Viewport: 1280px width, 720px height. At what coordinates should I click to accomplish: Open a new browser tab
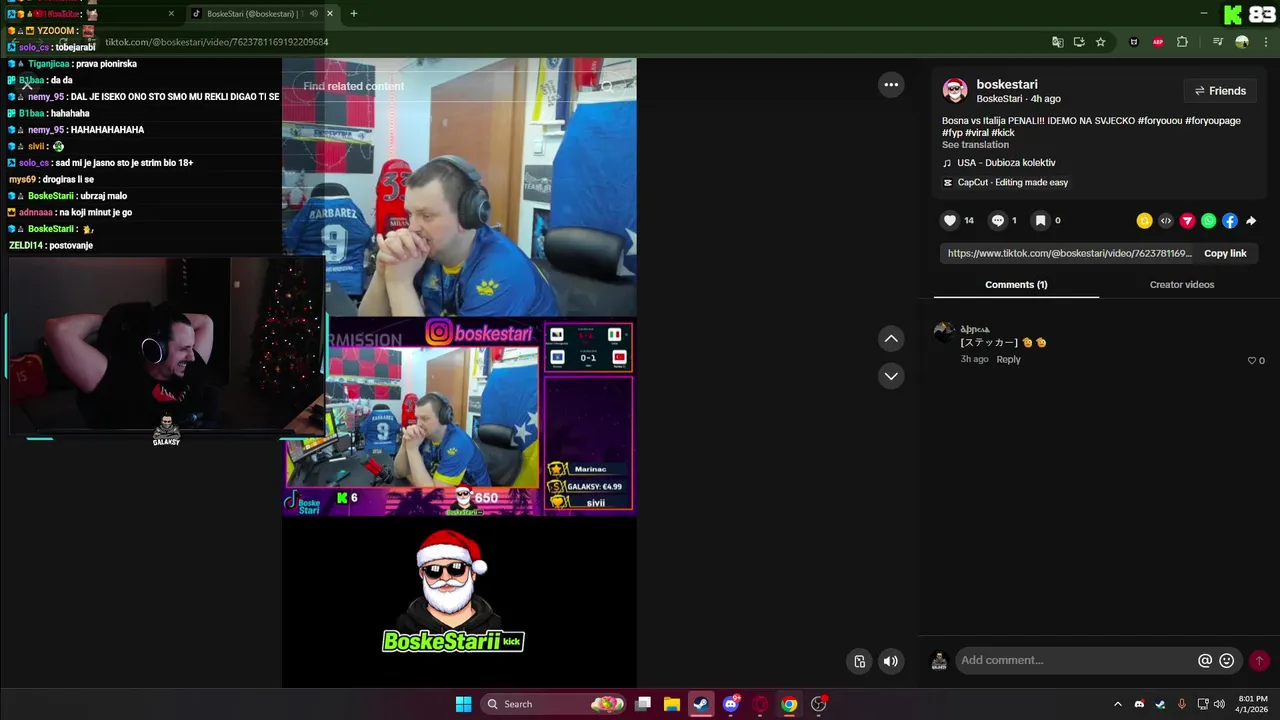(x=353, y=14)
